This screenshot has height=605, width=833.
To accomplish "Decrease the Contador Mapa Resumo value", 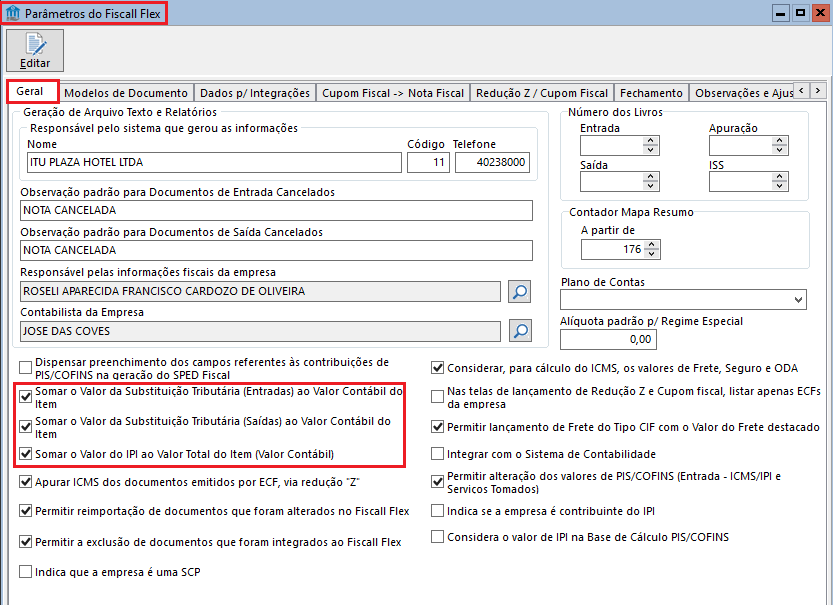I will [x=652, y=254].
